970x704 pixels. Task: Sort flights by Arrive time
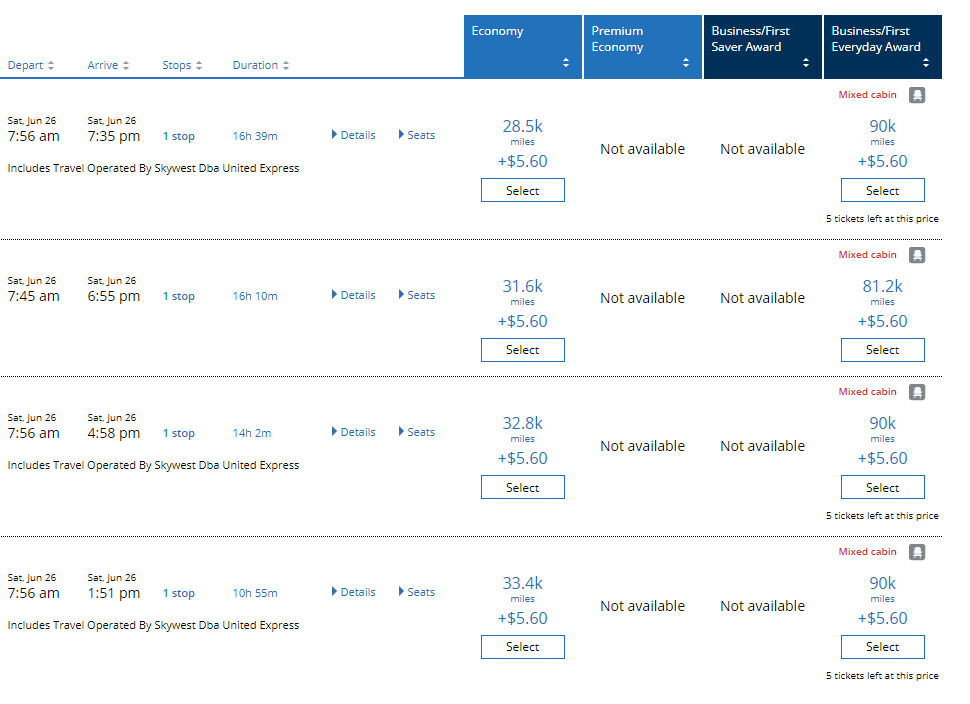tap(108, 65)
